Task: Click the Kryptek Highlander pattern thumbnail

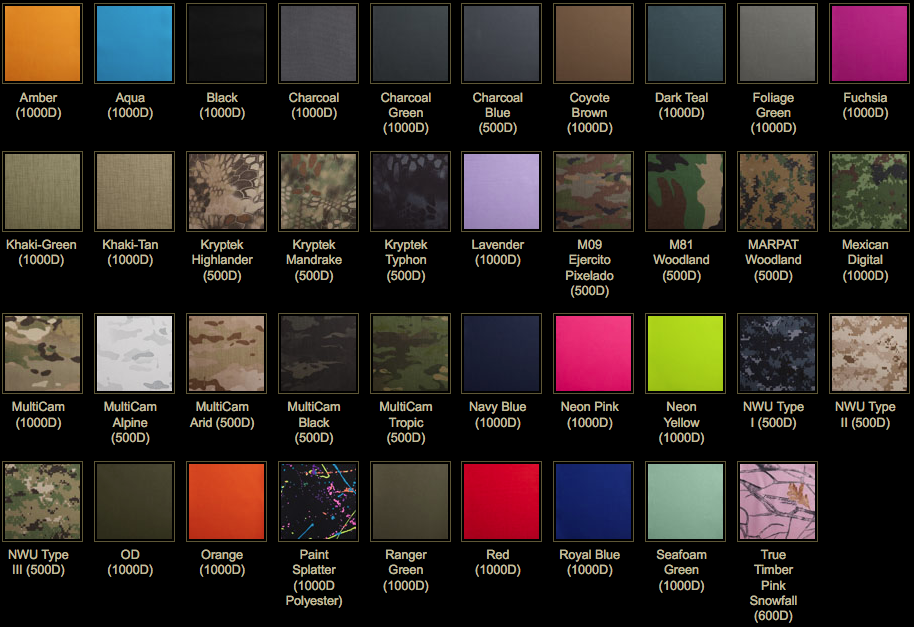Action: pyautogui.click(x=226, y=192)
